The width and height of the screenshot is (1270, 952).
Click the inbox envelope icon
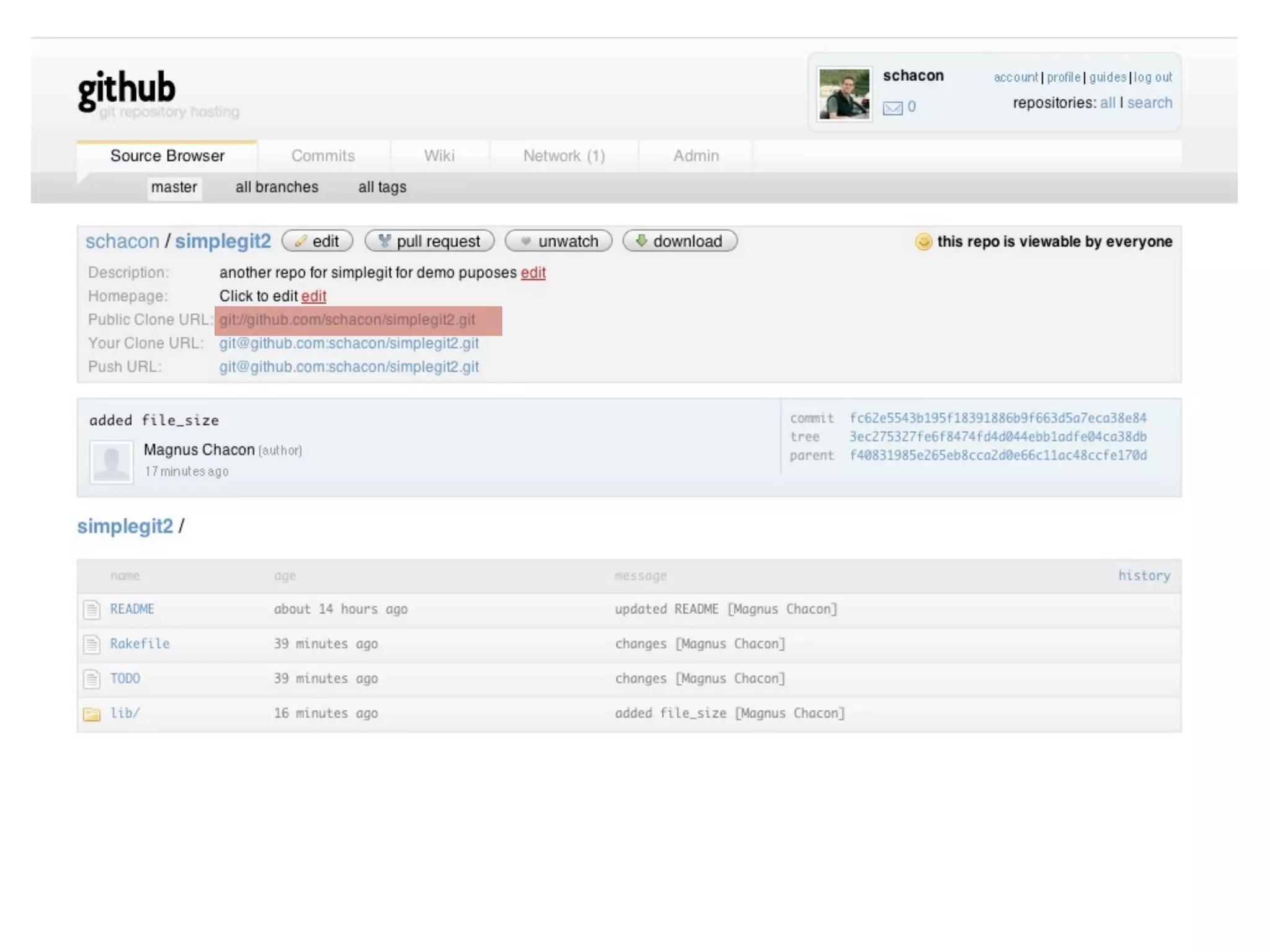point(892,108)
